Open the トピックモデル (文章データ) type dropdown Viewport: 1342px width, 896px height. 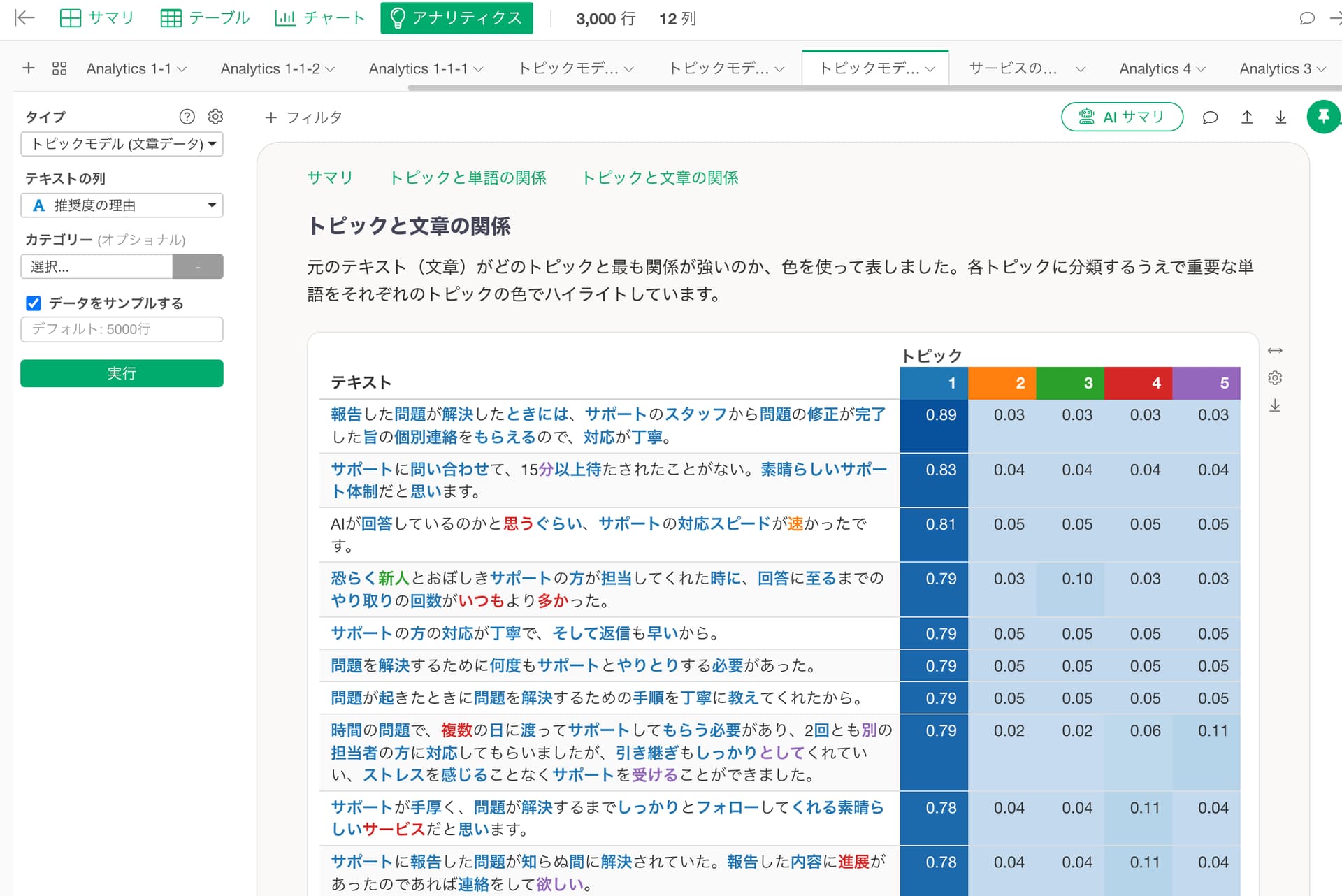[x=122, y=144]
